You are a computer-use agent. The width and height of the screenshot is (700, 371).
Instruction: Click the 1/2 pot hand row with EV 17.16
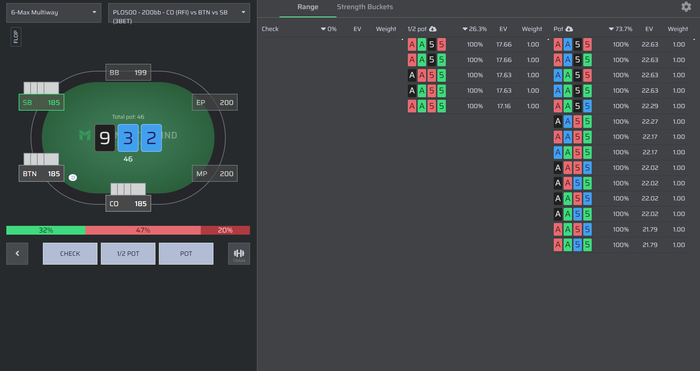(475, 106)
